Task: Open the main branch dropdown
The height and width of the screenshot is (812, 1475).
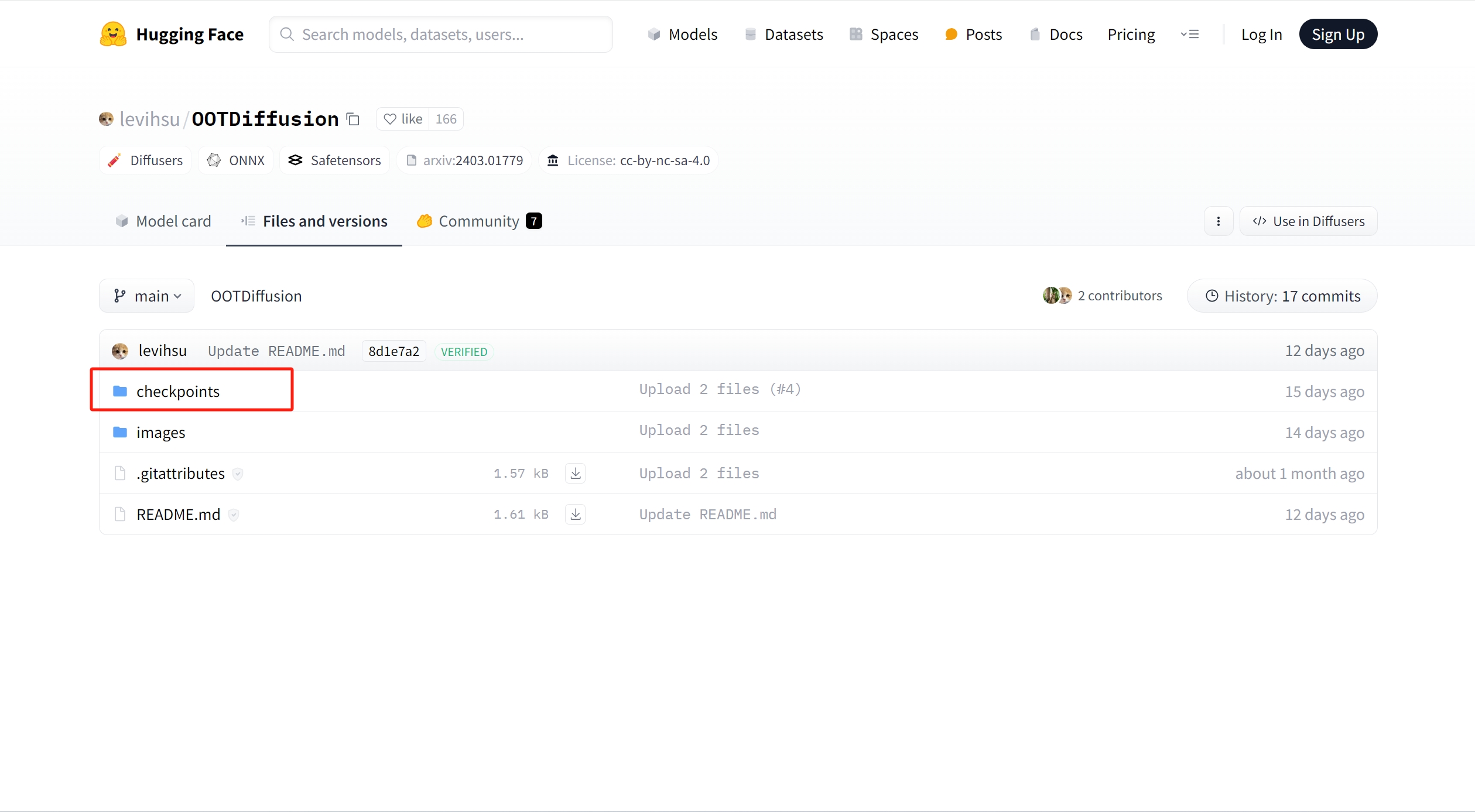Action: click(x=147, y=296)
